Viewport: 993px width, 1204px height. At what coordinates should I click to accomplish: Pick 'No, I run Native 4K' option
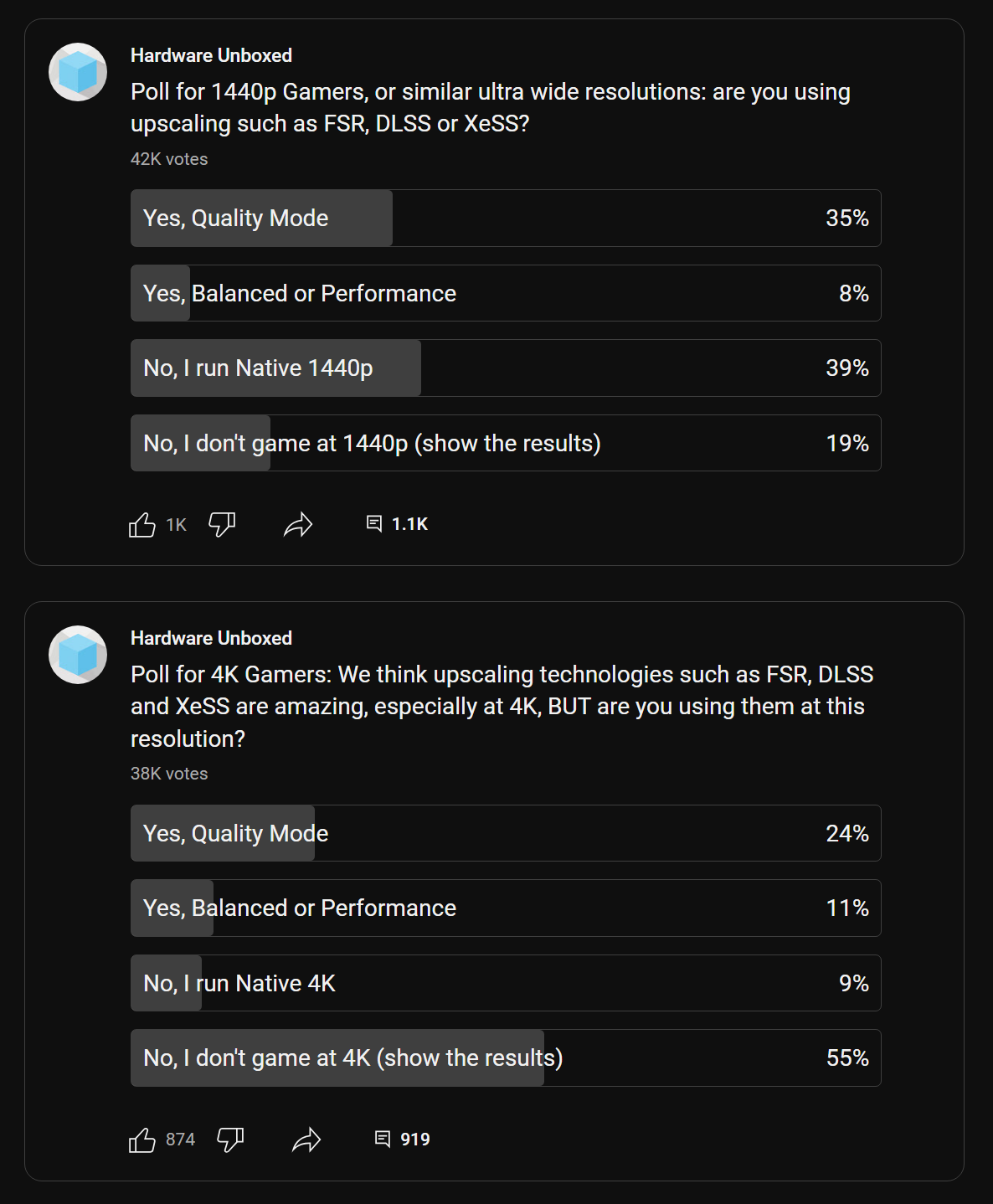click(506, 983)
